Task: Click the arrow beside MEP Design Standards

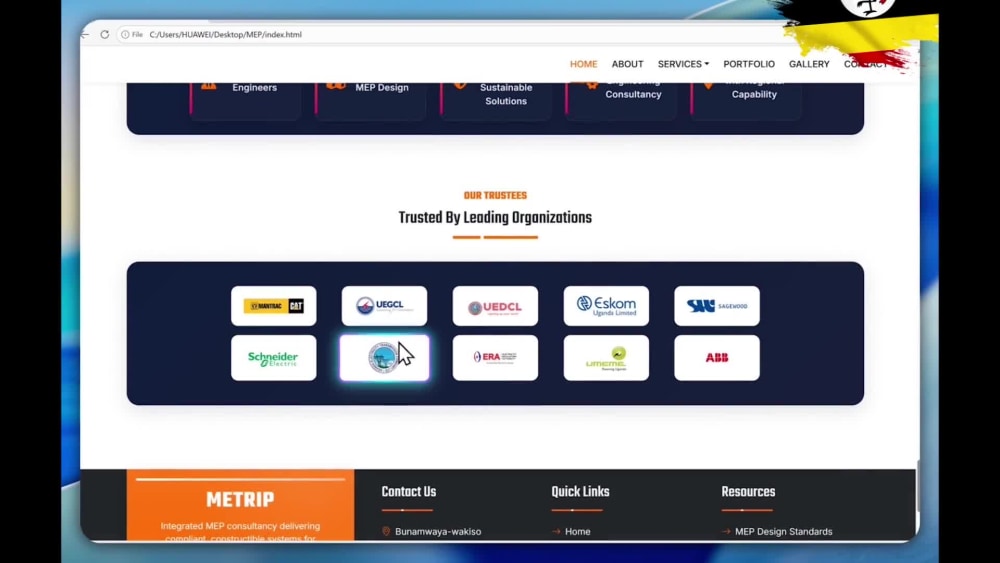Action: (726, 531)
